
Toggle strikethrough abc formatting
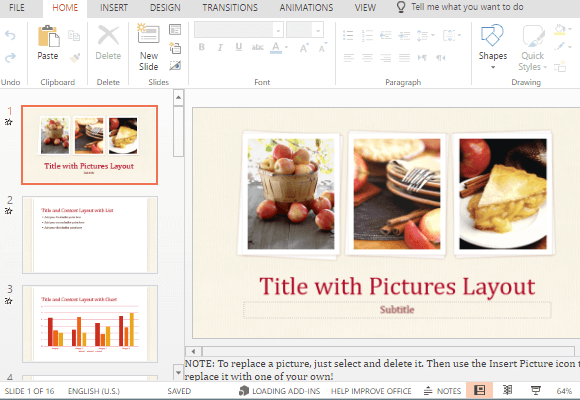click(x=257, y=47)
